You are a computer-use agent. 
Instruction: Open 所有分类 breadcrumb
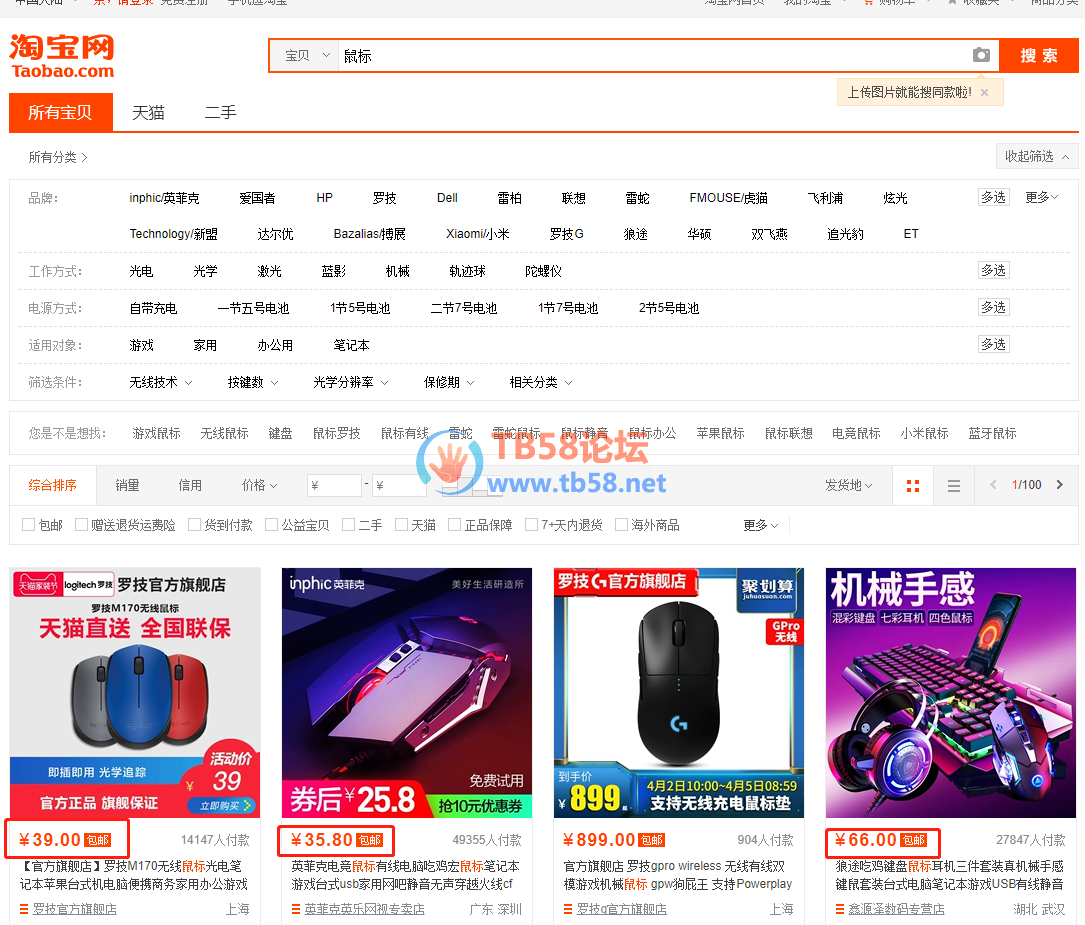57,157
